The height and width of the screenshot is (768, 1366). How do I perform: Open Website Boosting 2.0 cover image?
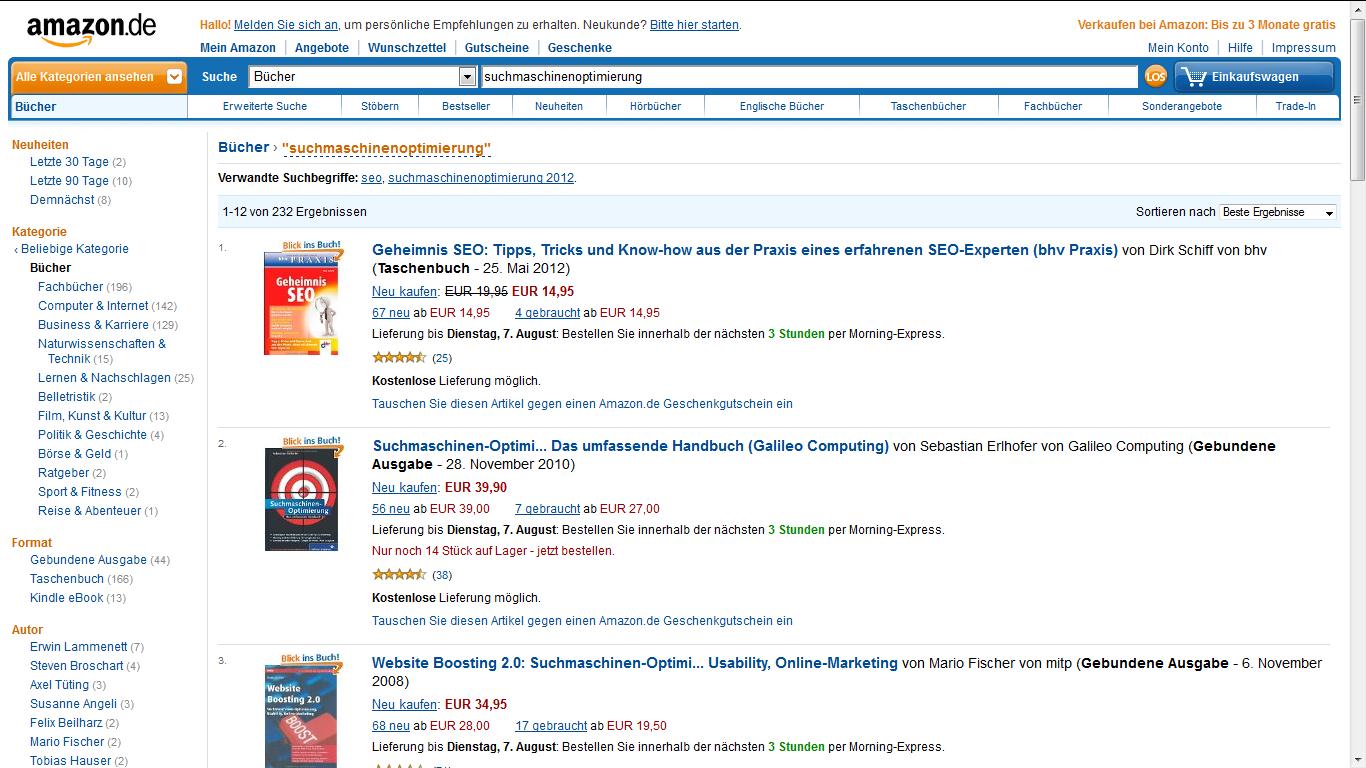tap(301, 711)
